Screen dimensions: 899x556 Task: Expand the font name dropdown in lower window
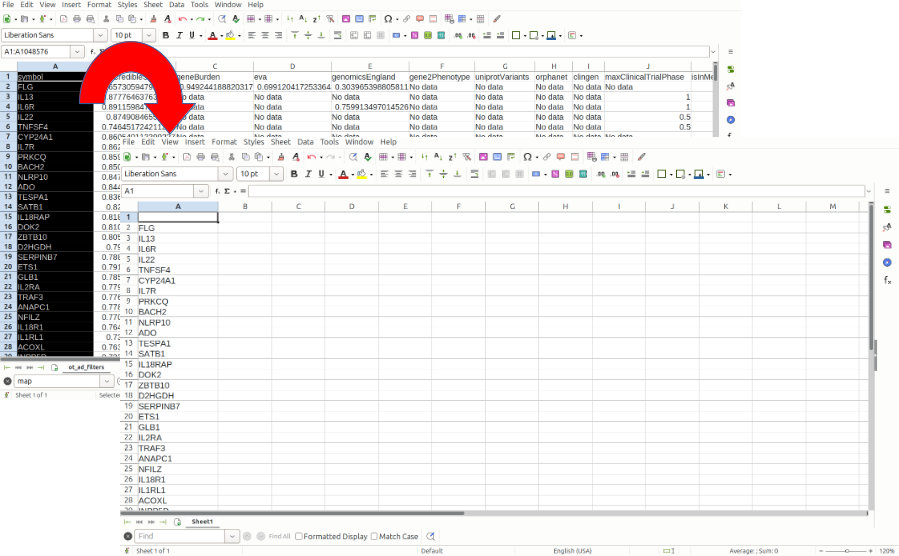pos(226,174)
